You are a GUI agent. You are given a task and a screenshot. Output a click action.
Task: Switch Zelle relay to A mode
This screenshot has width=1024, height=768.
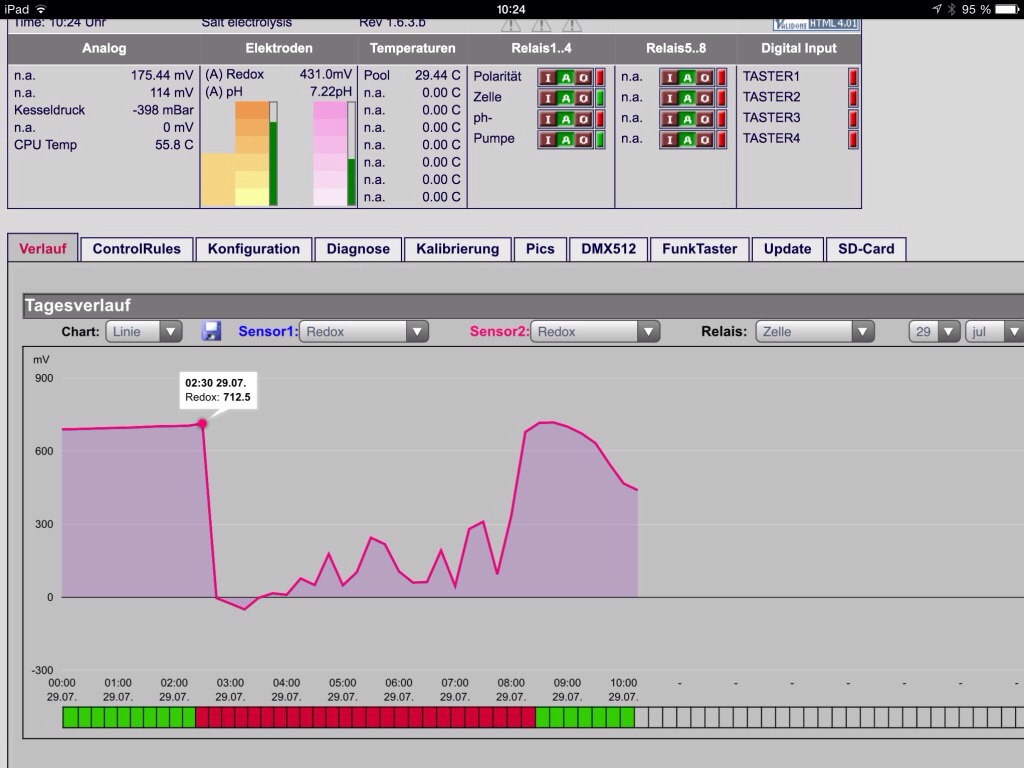pos(566,98)
